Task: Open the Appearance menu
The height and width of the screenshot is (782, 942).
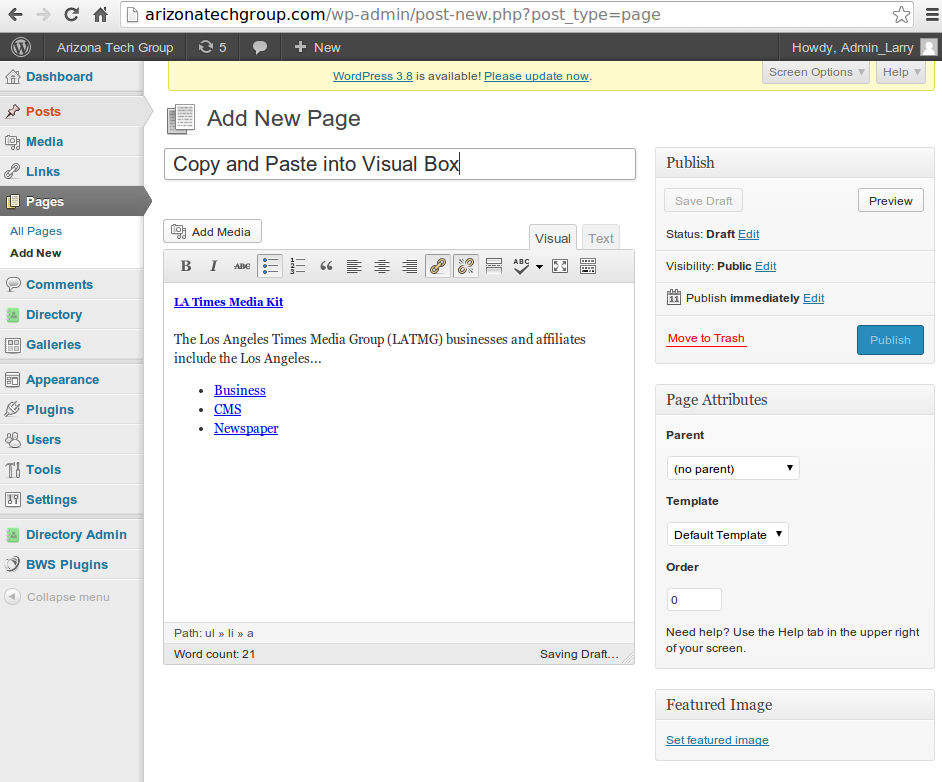Action: [62, 380]
